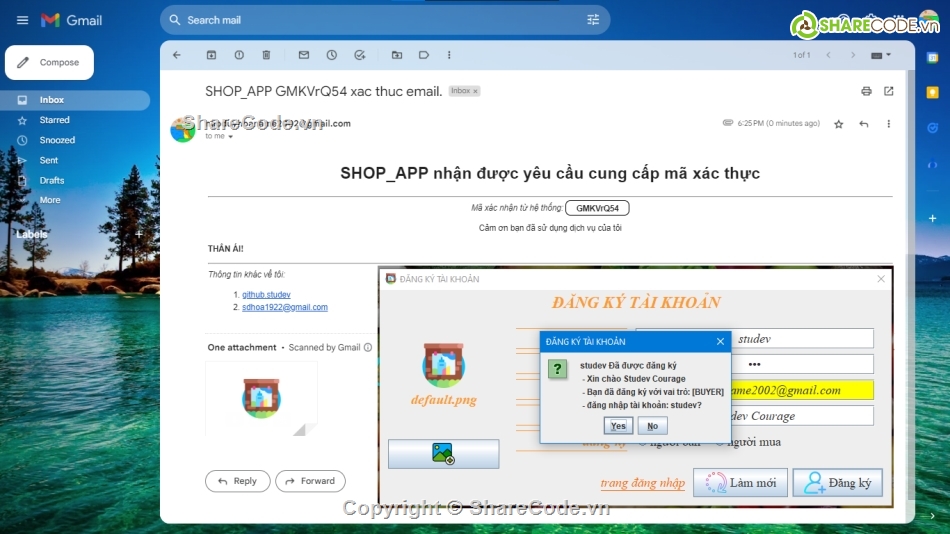Star the SHOP_APP email

[x=838, y=124]
